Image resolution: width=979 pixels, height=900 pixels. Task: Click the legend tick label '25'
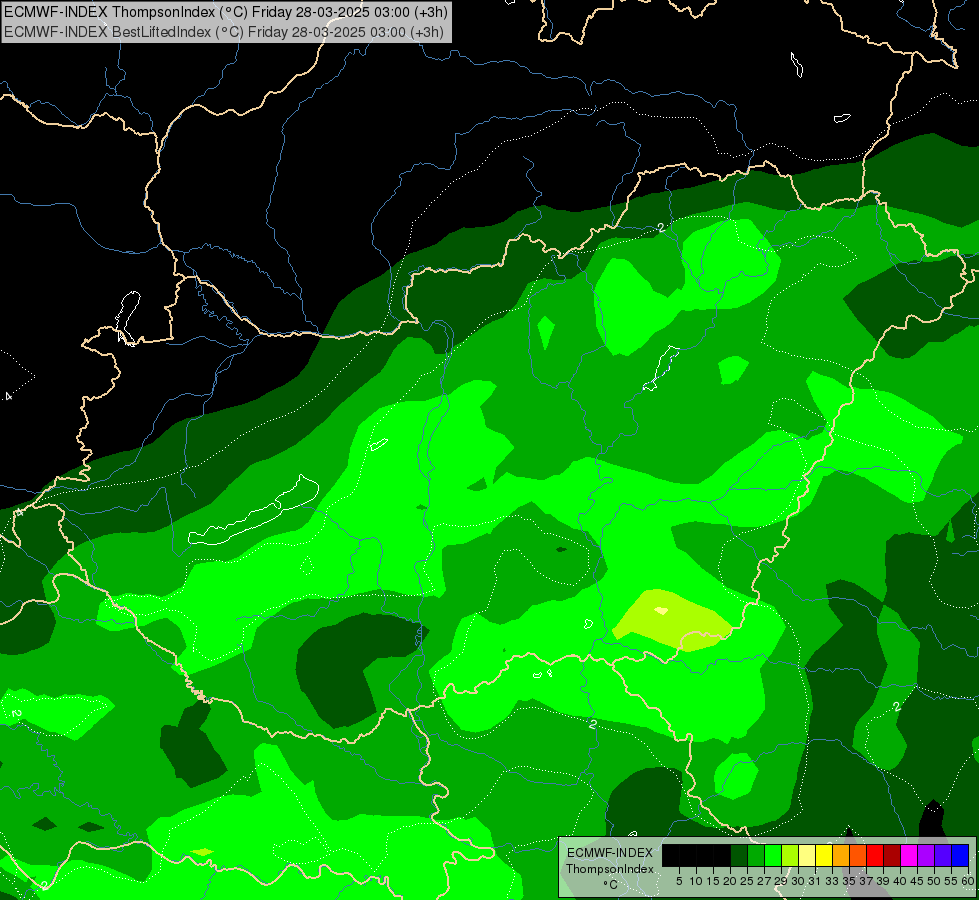[x=747, y=881]
